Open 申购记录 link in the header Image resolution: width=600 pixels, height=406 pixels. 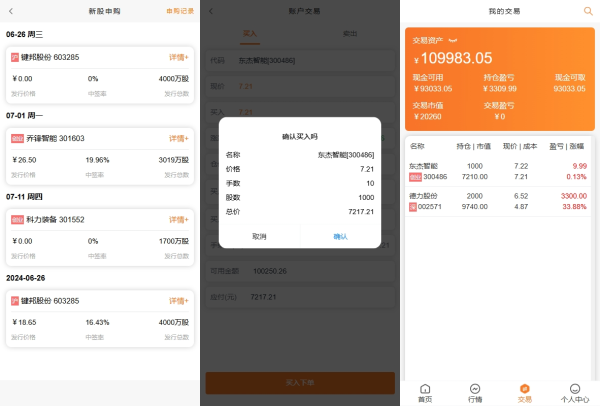pos(180,11)
